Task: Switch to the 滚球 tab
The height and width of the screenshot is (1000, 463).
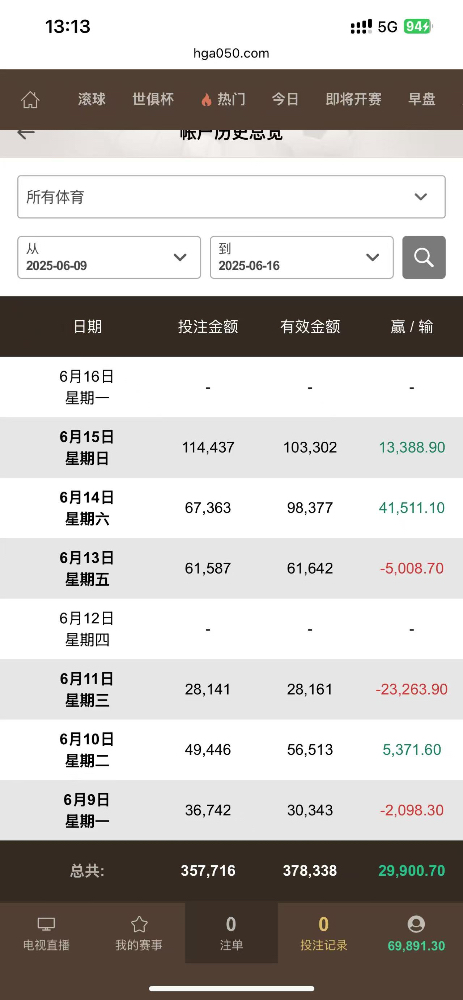Action: [x=92, y=99]
